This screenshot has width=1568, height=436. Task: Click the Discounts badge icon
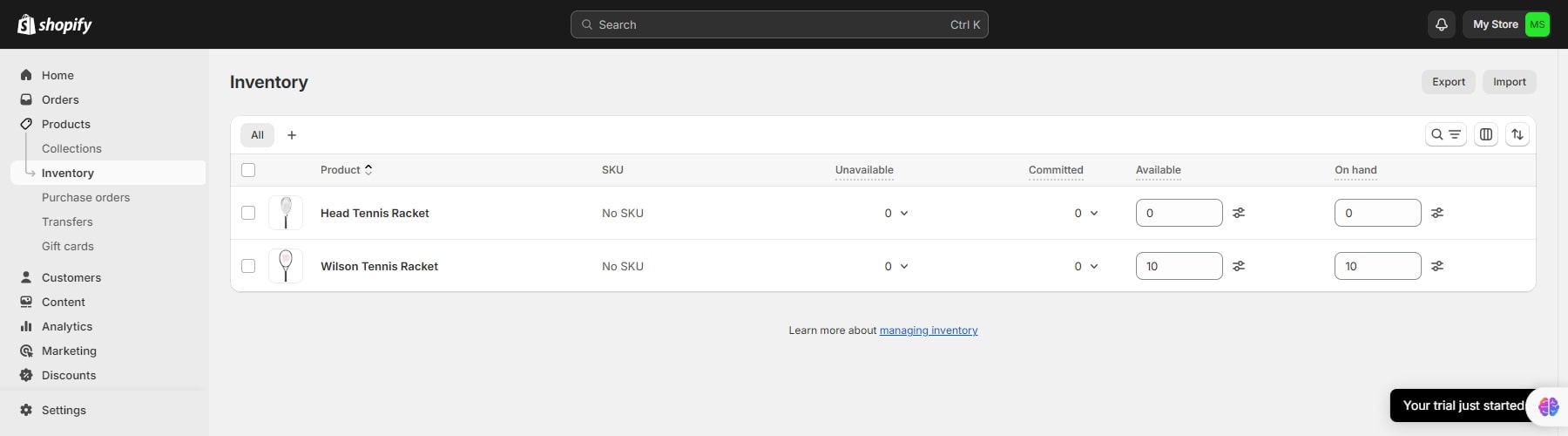coord(26,375)
